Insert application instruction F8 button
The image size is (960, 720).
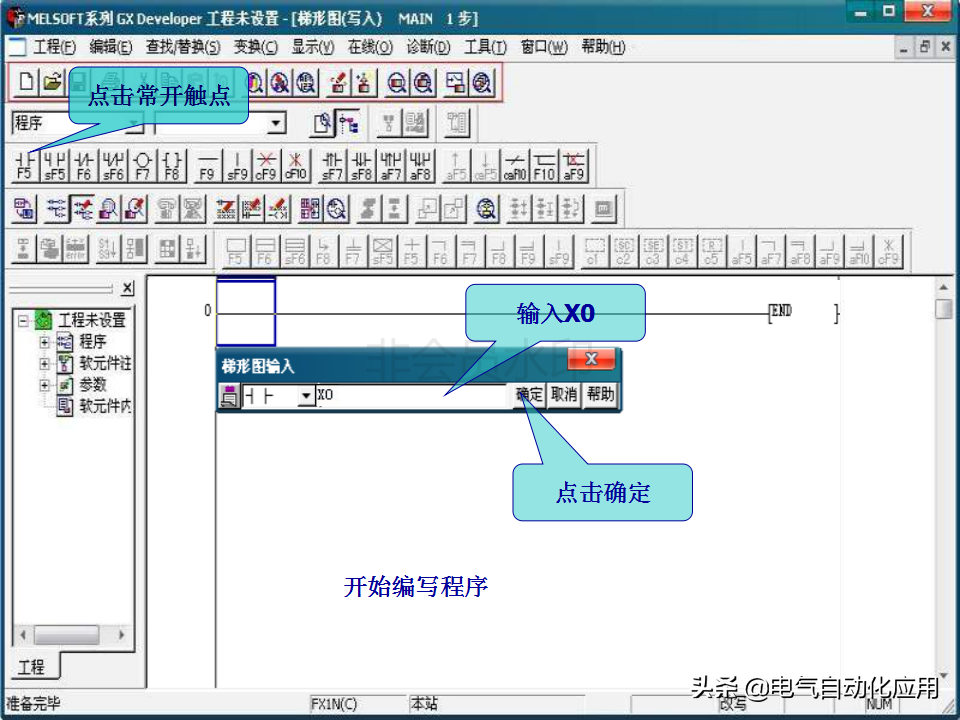pos(172,166)
